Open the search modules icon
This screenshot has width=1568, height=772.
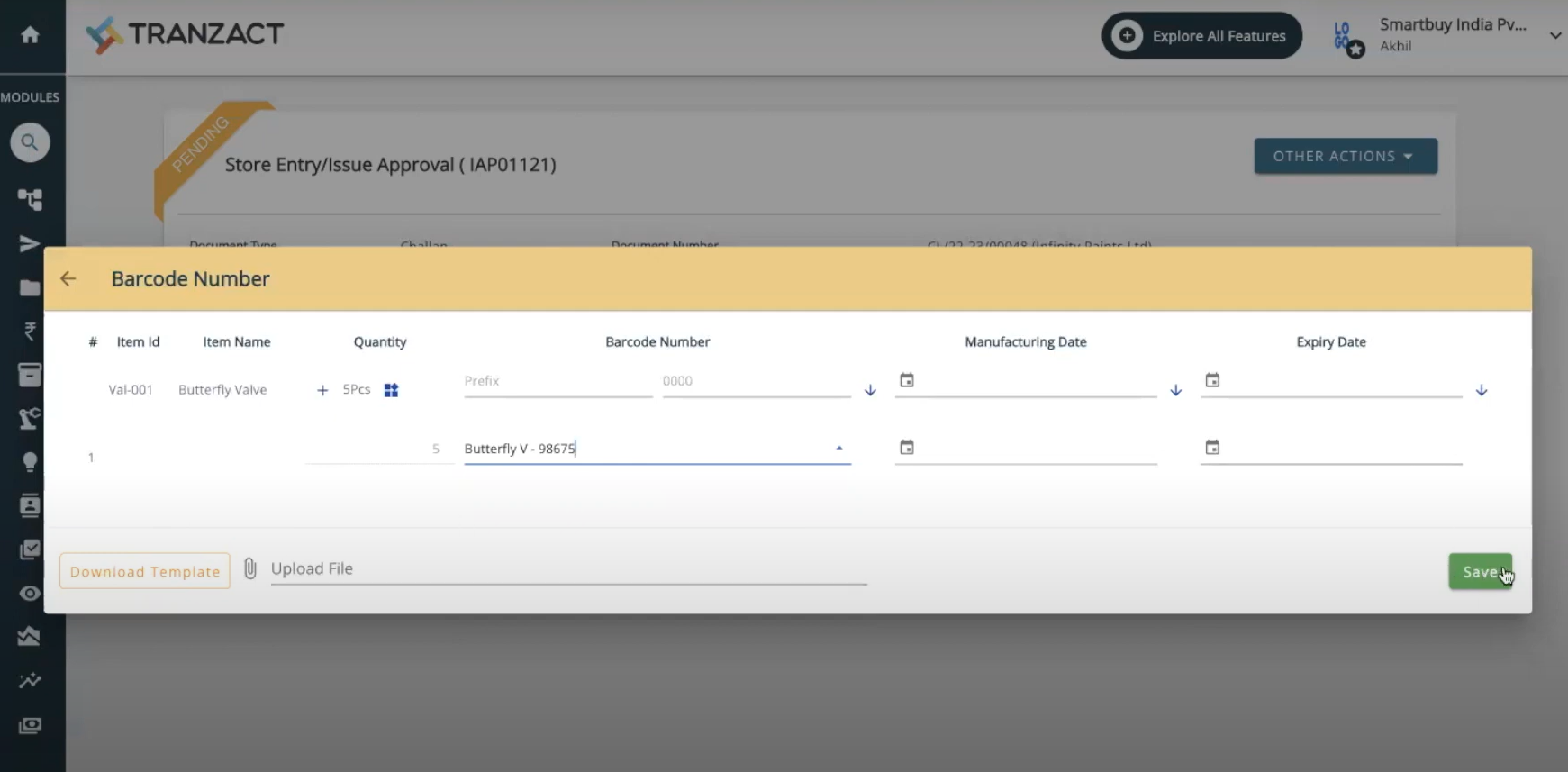point(30,142)
